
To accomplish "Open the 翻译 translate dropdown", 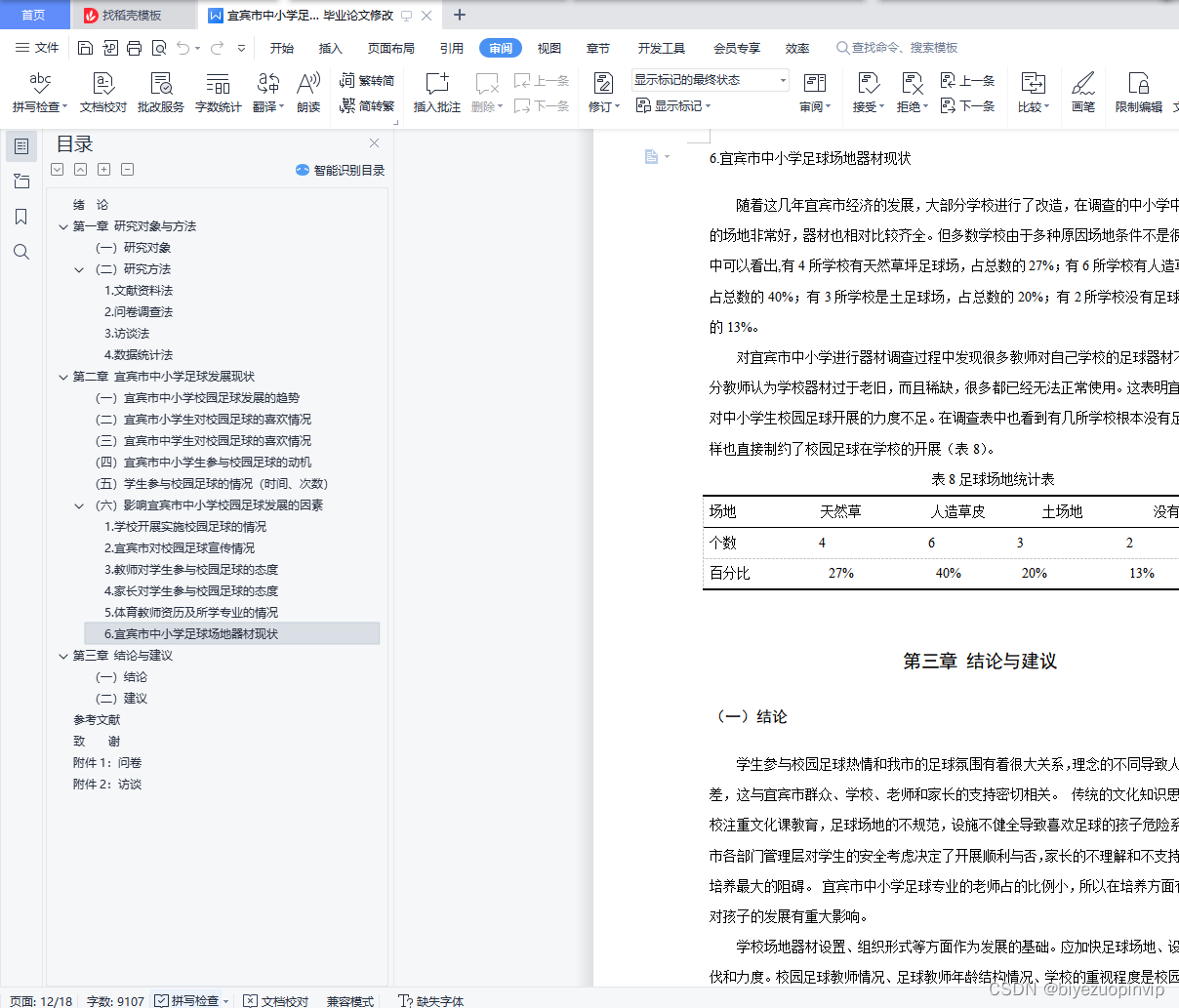I will tap(268, 106).
